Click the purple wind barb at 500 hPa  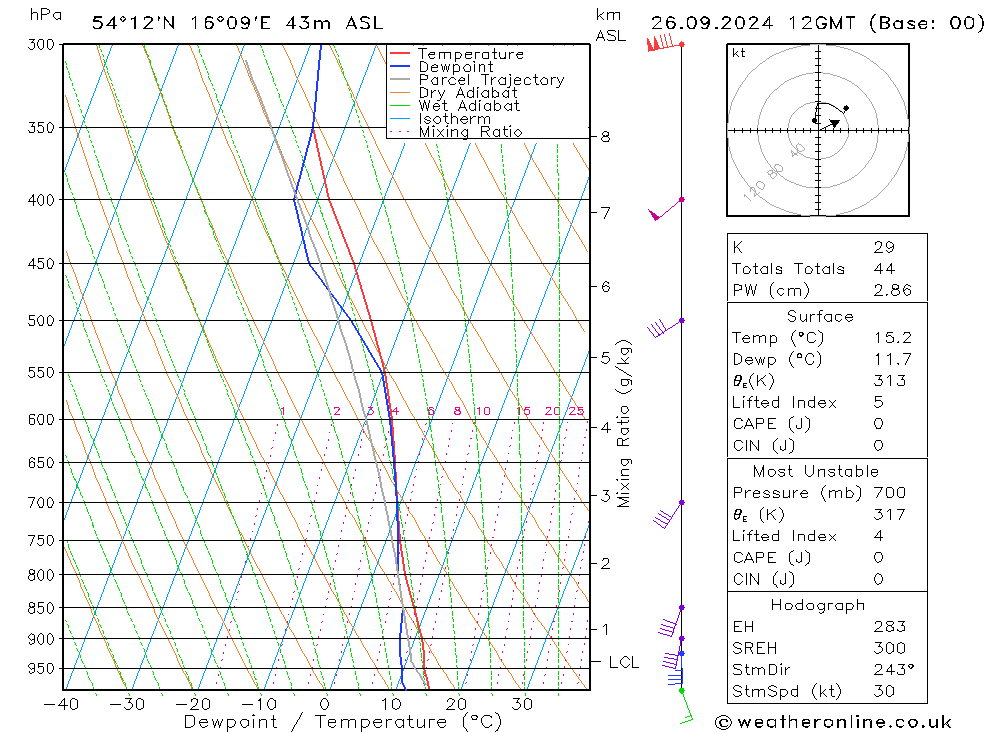[x=665, y=327]
